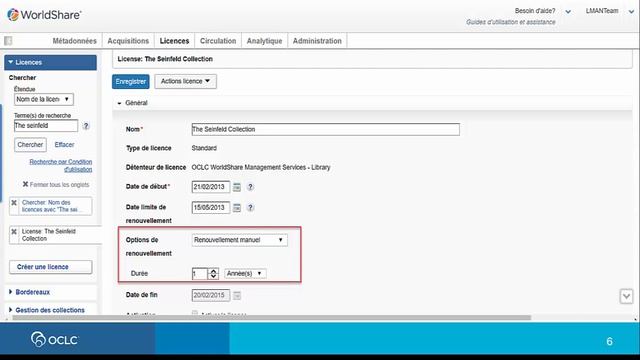The height and width of the screenshot is (360, 640).
Task: Open Recherche par Condition d'utilisation link
Action: [x=61, y=166]
